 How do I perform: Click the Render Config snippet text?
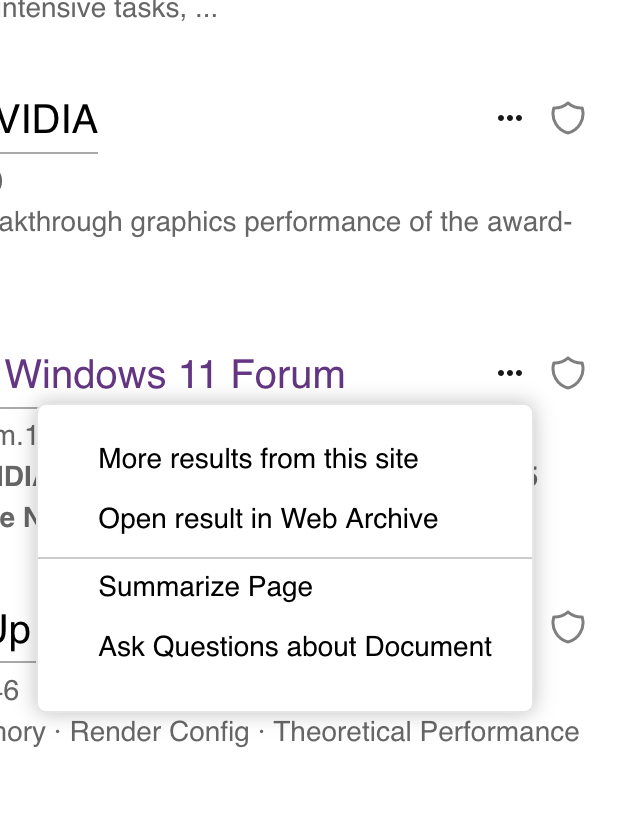point(159,732)
